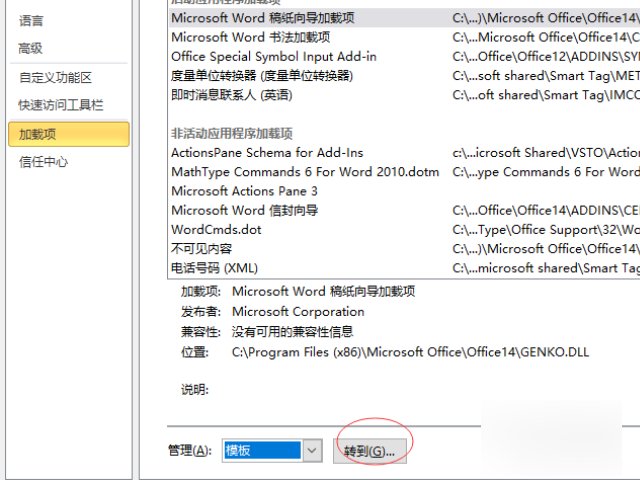This screenshot has height=480, width=640.
Task: Select WordCmds.dot add-in row
Action: (404, 229)
